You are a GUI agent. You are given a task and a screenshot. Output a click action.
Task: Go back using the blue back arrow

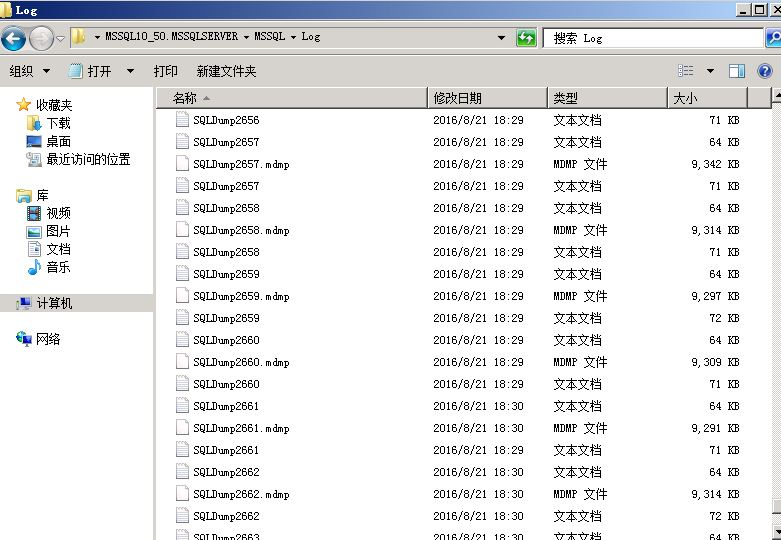click(x=13, y=38)
